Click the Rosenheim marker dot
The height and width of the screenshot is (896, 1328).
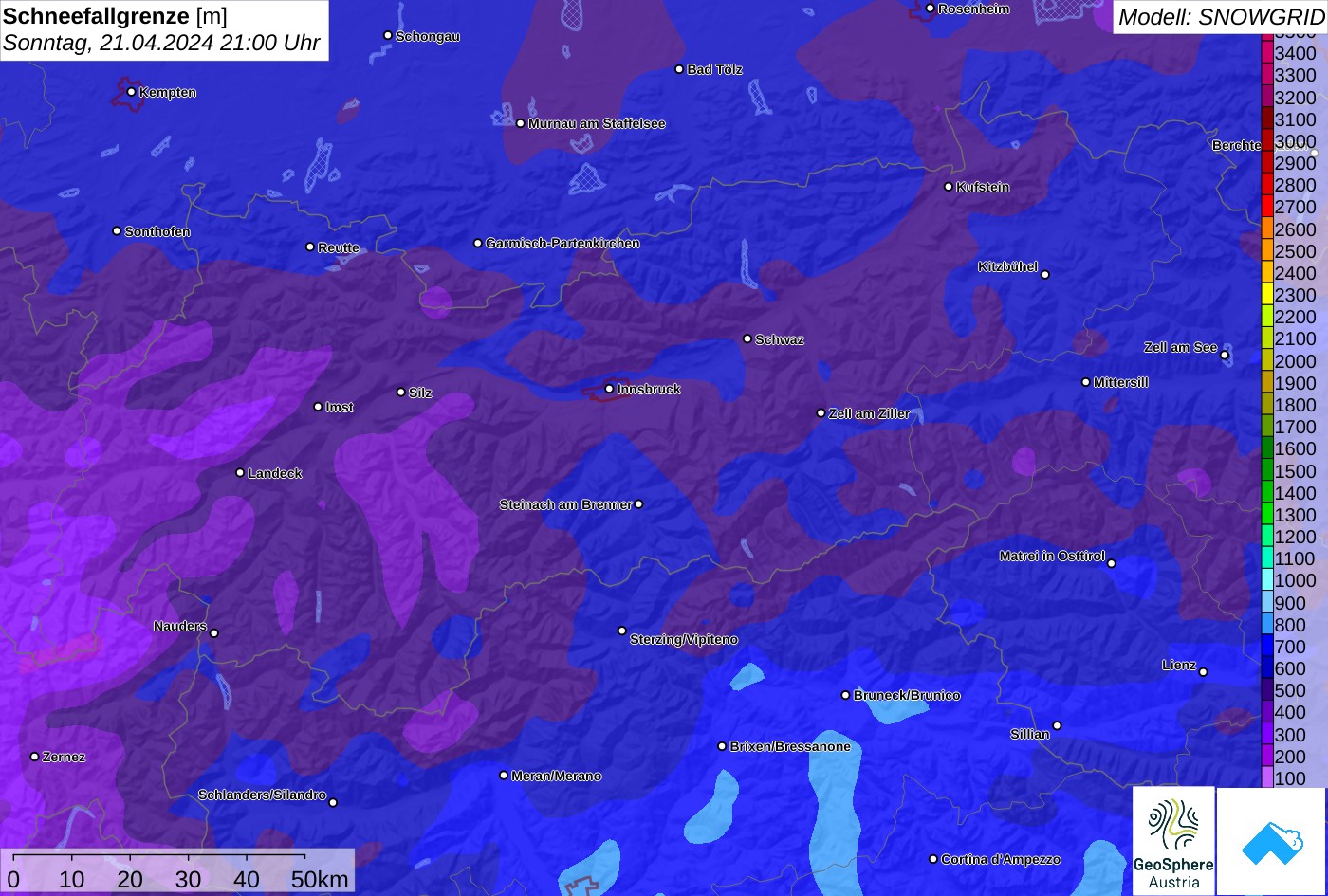(x=931, y=9)
